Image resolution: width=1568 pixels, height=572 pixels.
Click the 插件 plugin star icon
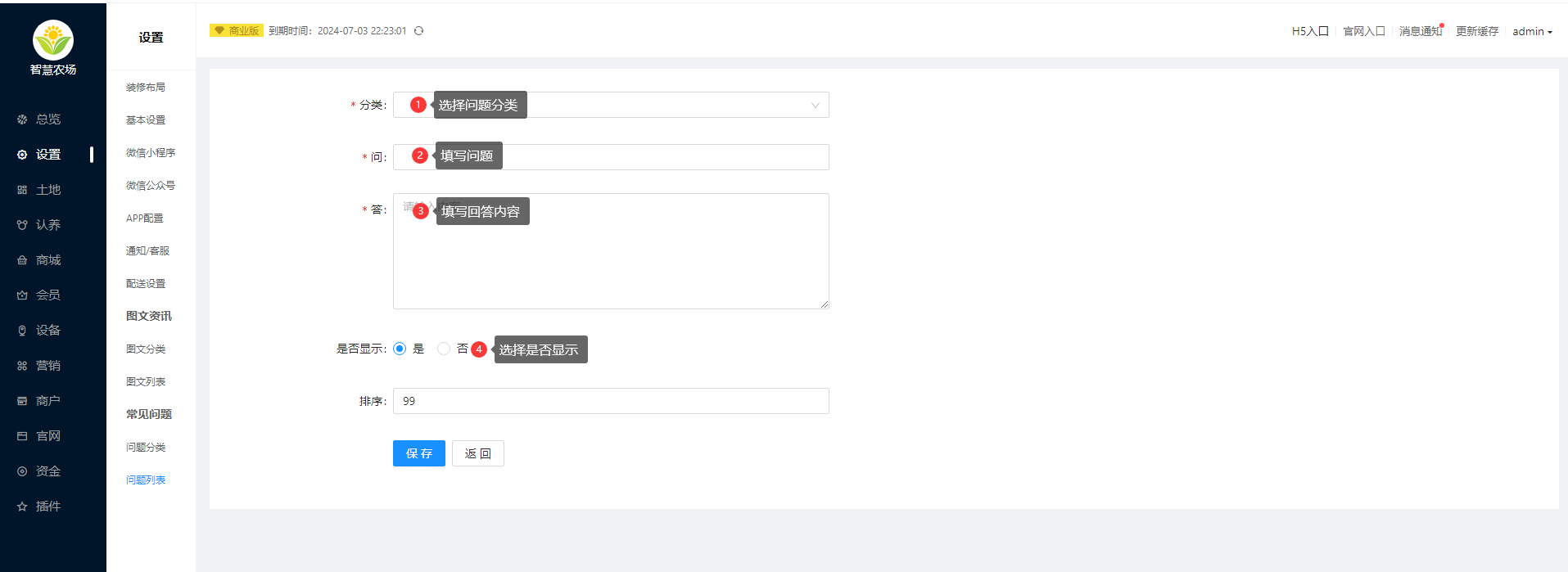[22, 507]
